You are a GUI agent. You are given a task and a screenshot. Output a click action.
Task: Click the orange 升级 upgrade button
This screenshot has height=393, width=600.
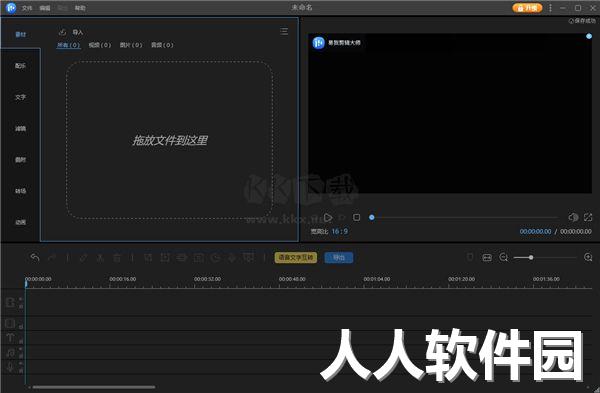click(527, 8)
